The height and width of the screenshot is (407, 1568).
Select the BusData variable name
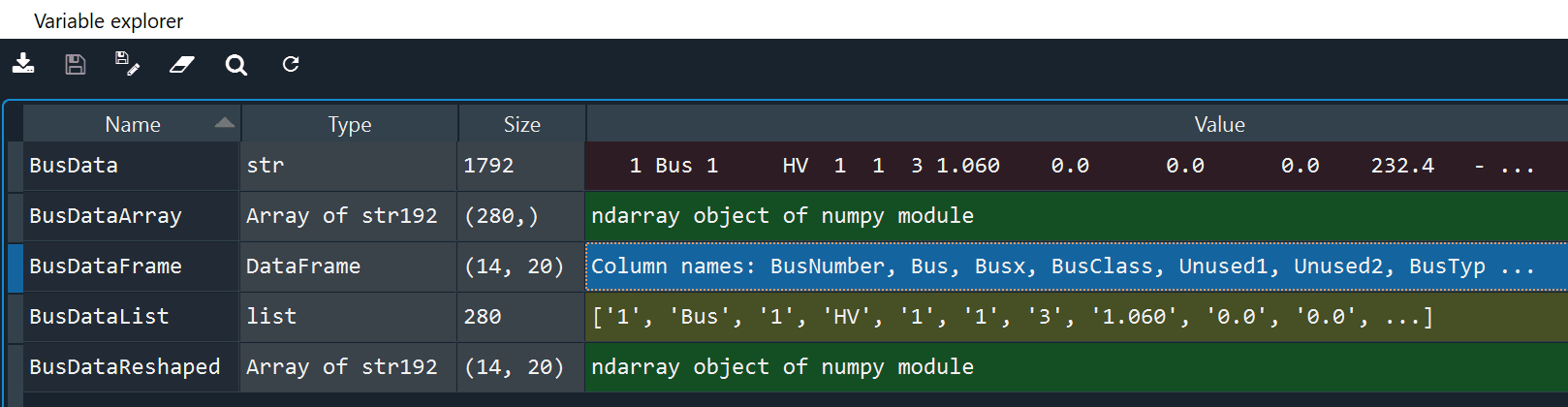(74, 166)
